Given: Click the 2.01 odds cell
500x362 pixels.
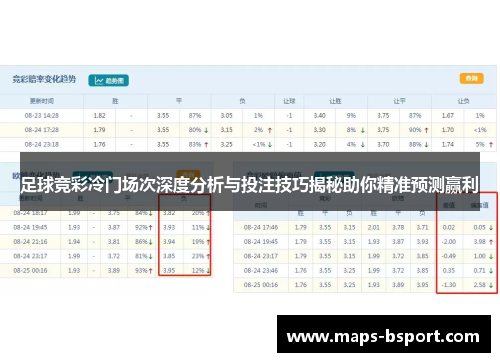Looking at the screenshot, I should tap(373, 227).
